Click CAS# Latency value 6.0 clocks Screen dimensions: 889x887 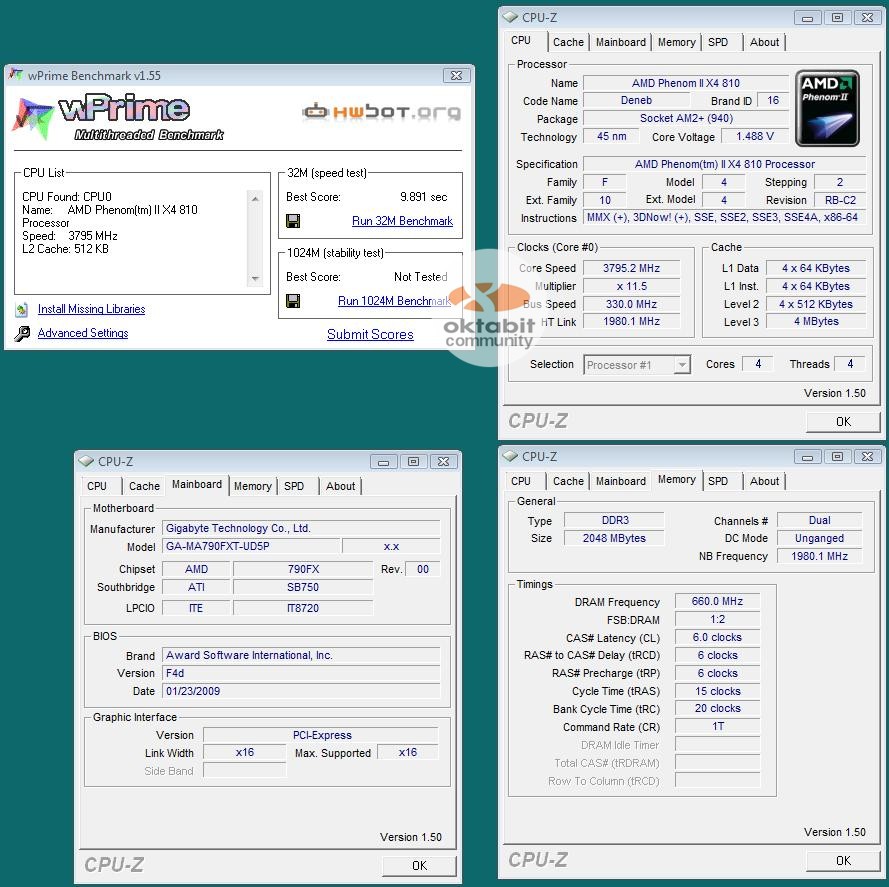pyautogui.click(x=717, y=637)
